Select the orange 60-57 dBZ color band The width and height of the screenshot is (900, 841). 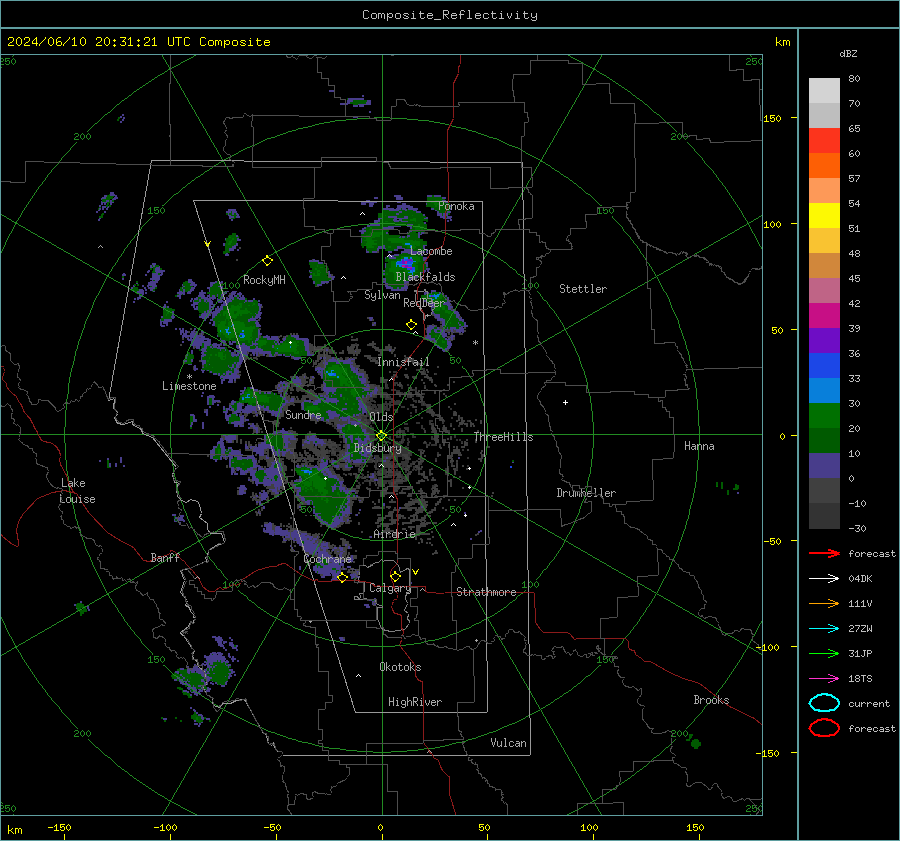click(824, 166)
